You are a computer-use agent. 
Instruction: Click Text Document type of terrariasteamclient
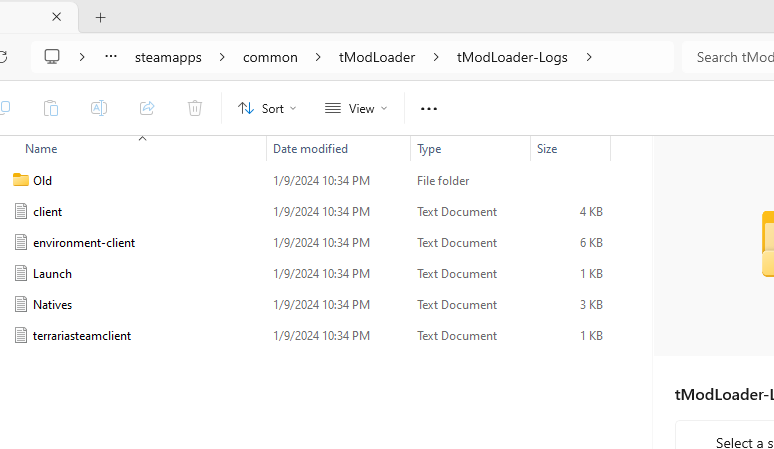coord(457,336)
